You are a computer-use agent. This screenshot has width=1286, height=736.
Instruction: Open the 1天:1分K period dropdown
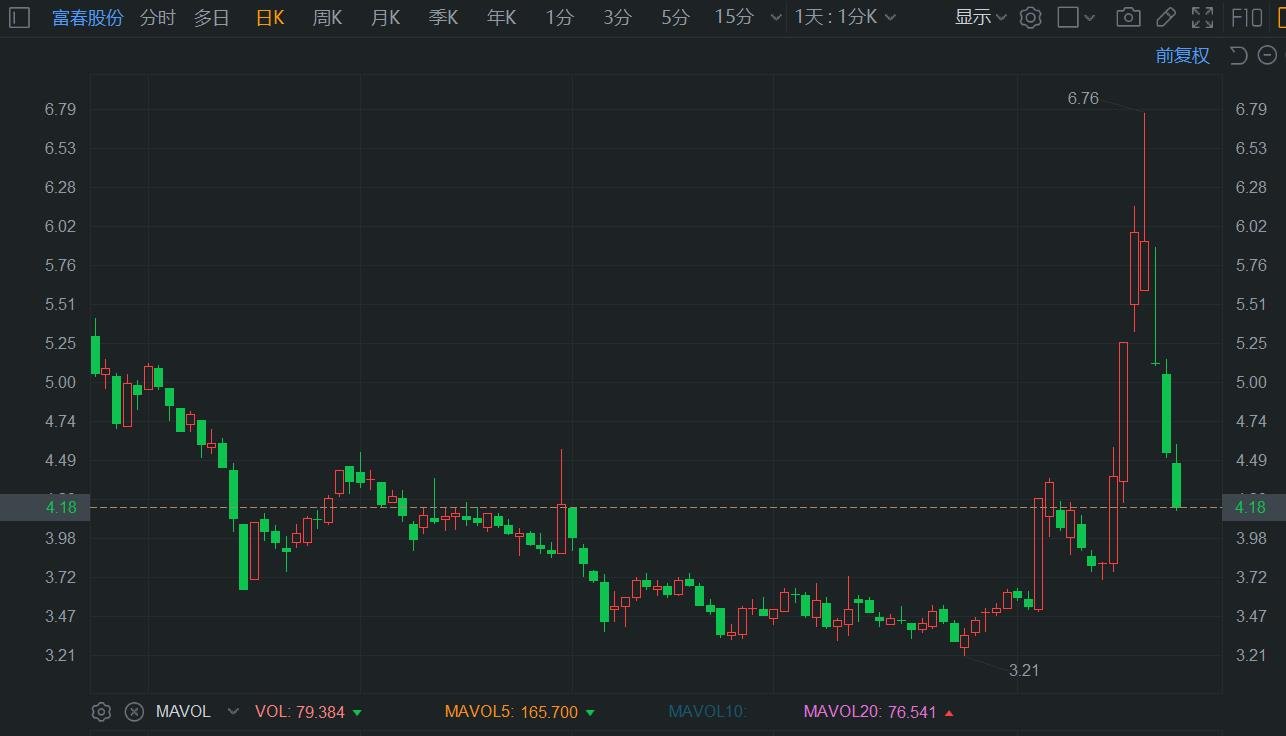click(x=845, y=17)
